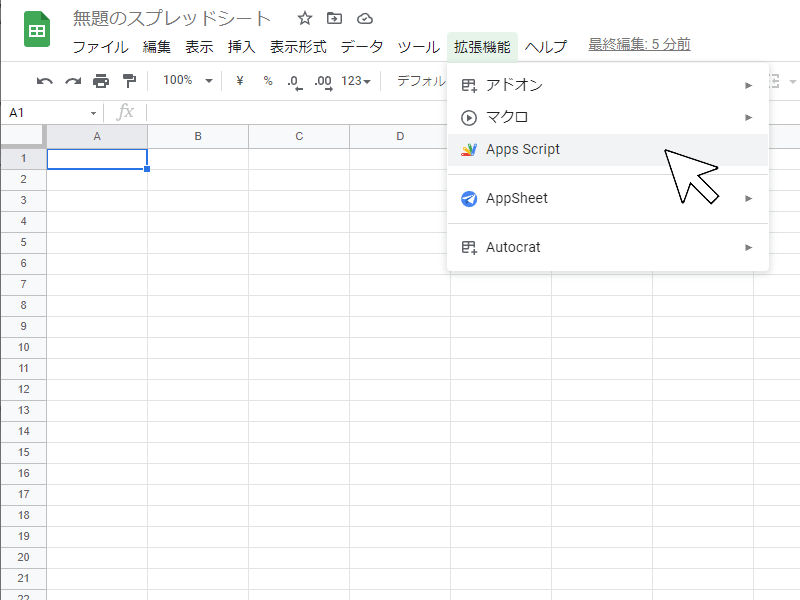The image size is (800, 600).
Task: Expand the AppSheet submenu arrow
Action: pos(748,198)
